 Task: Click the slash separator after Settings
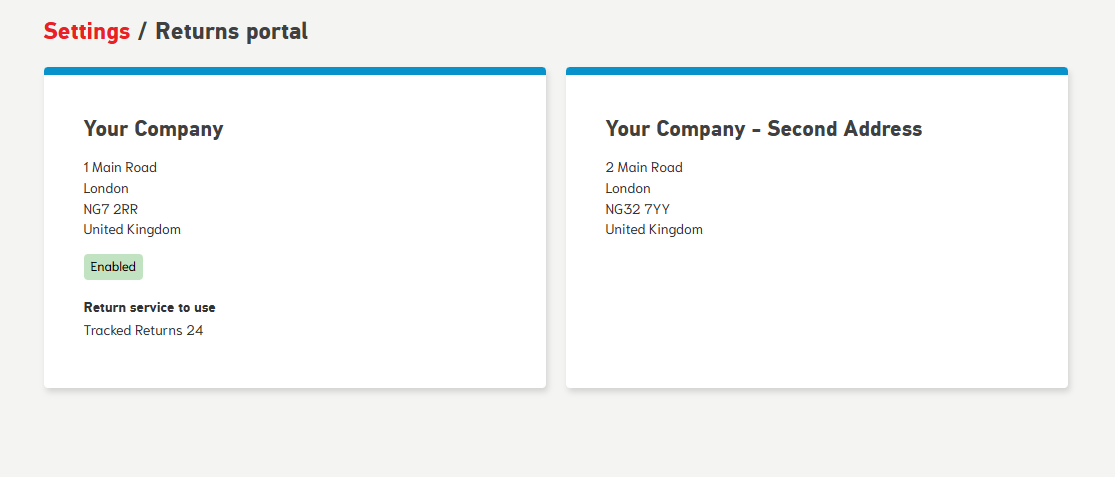coord(142,31)
